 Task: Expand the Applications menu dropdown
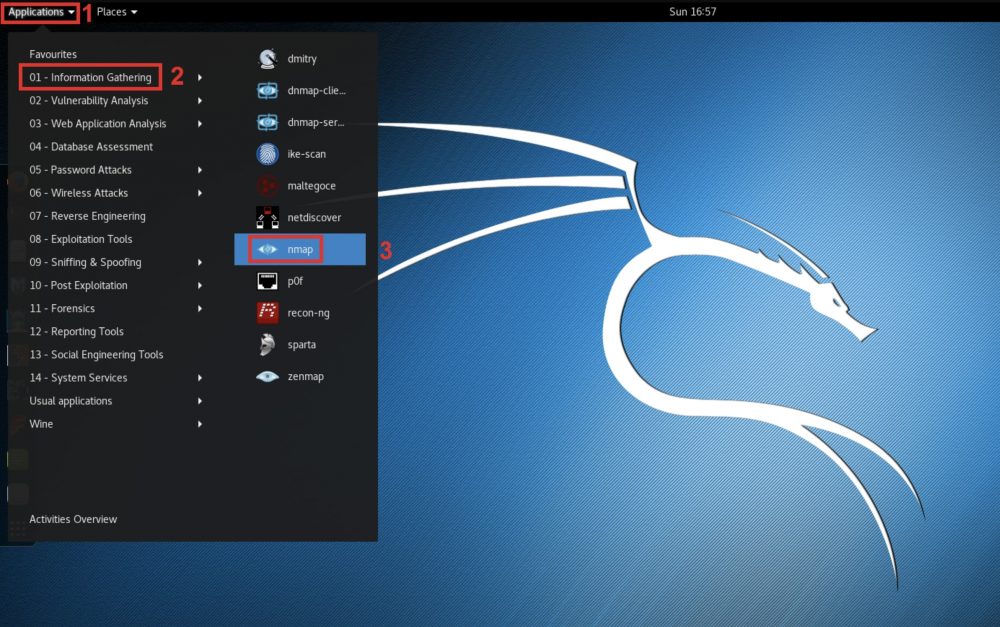pyautogui.click(x=41, y=12)
